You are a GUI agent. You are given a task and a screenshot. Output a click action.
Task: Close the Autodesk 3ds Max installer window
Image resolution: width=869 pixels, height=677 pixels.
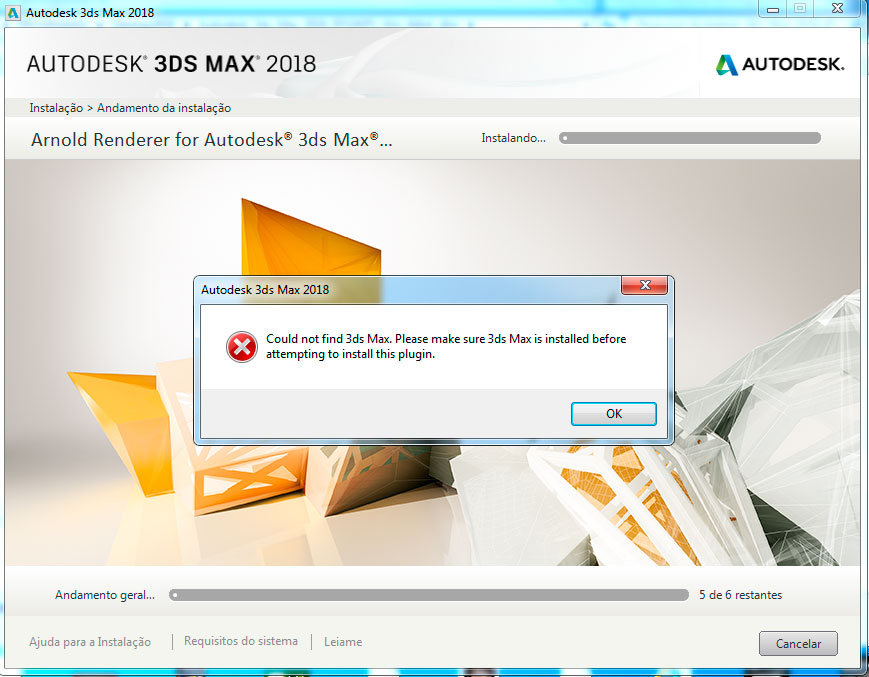tap(837, 9)
